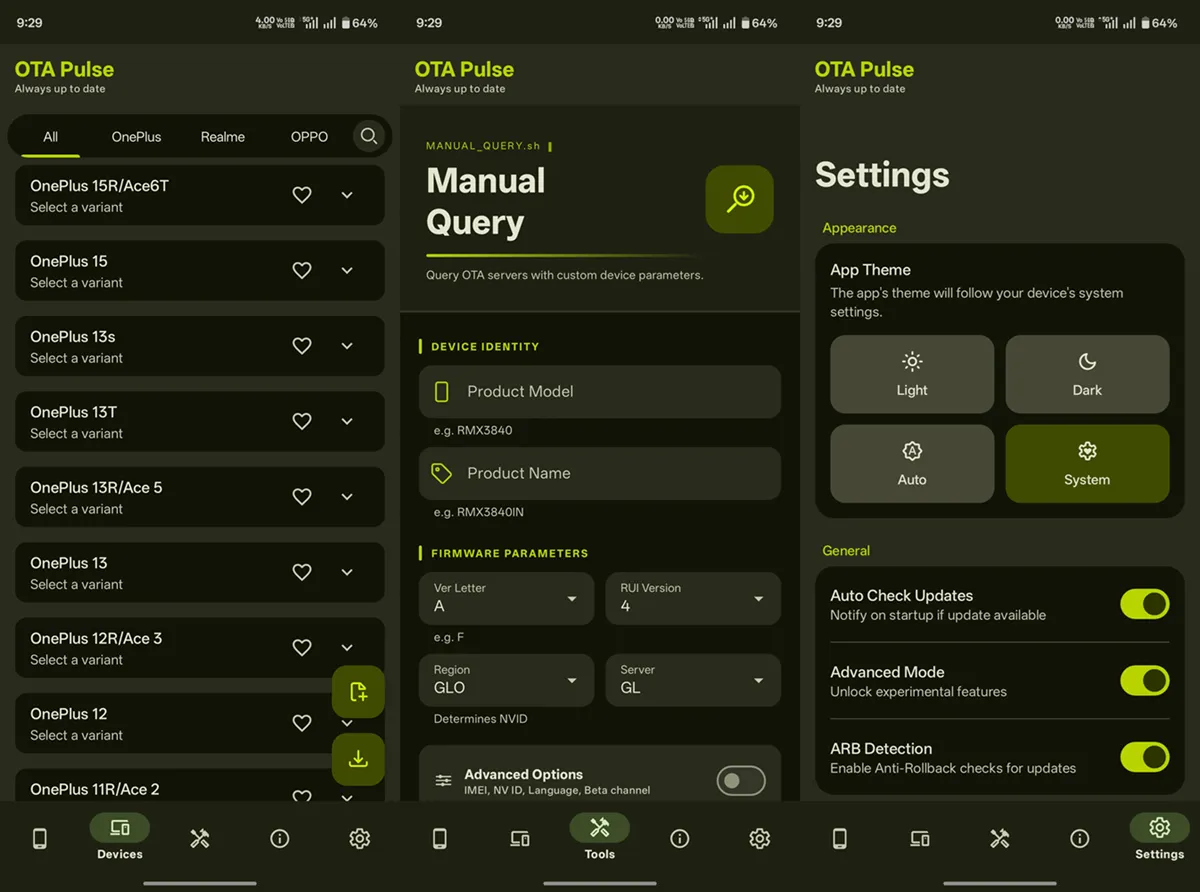This screenshot has width=1200, height=892.
Task: Open devices icon in Settings screen nav bar
Action: coord(920,839)
